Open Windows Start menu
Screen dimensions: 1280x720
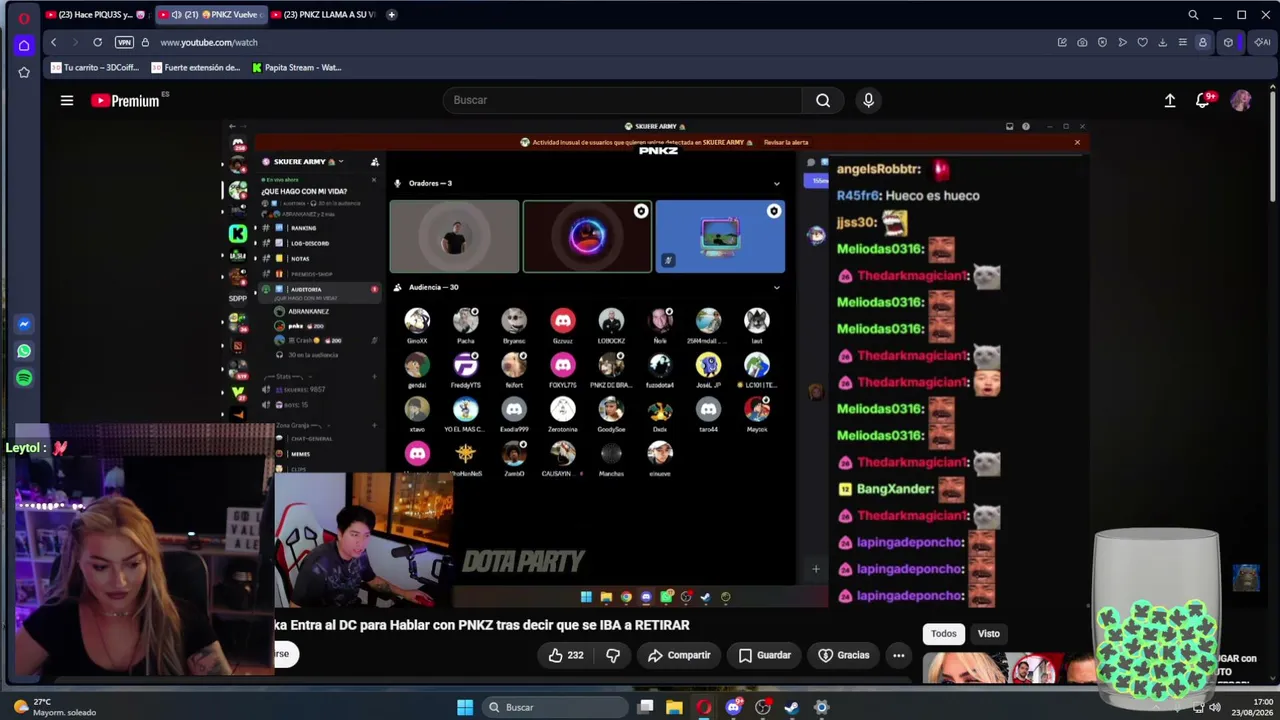465,707
